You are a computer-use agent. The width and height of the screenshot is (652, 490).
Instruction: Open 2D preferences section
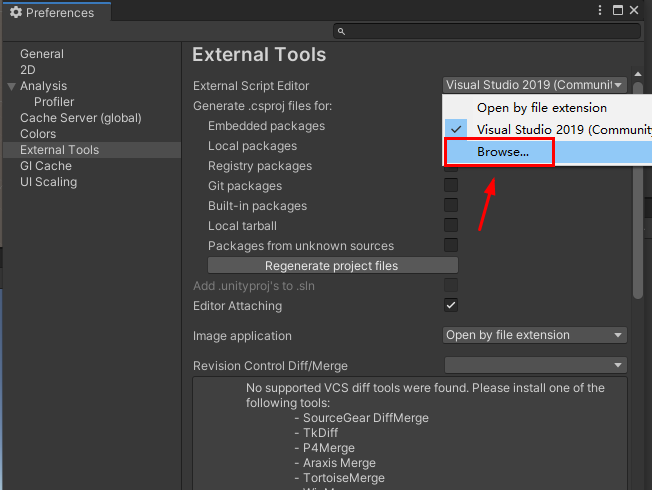tap(28, 70)
